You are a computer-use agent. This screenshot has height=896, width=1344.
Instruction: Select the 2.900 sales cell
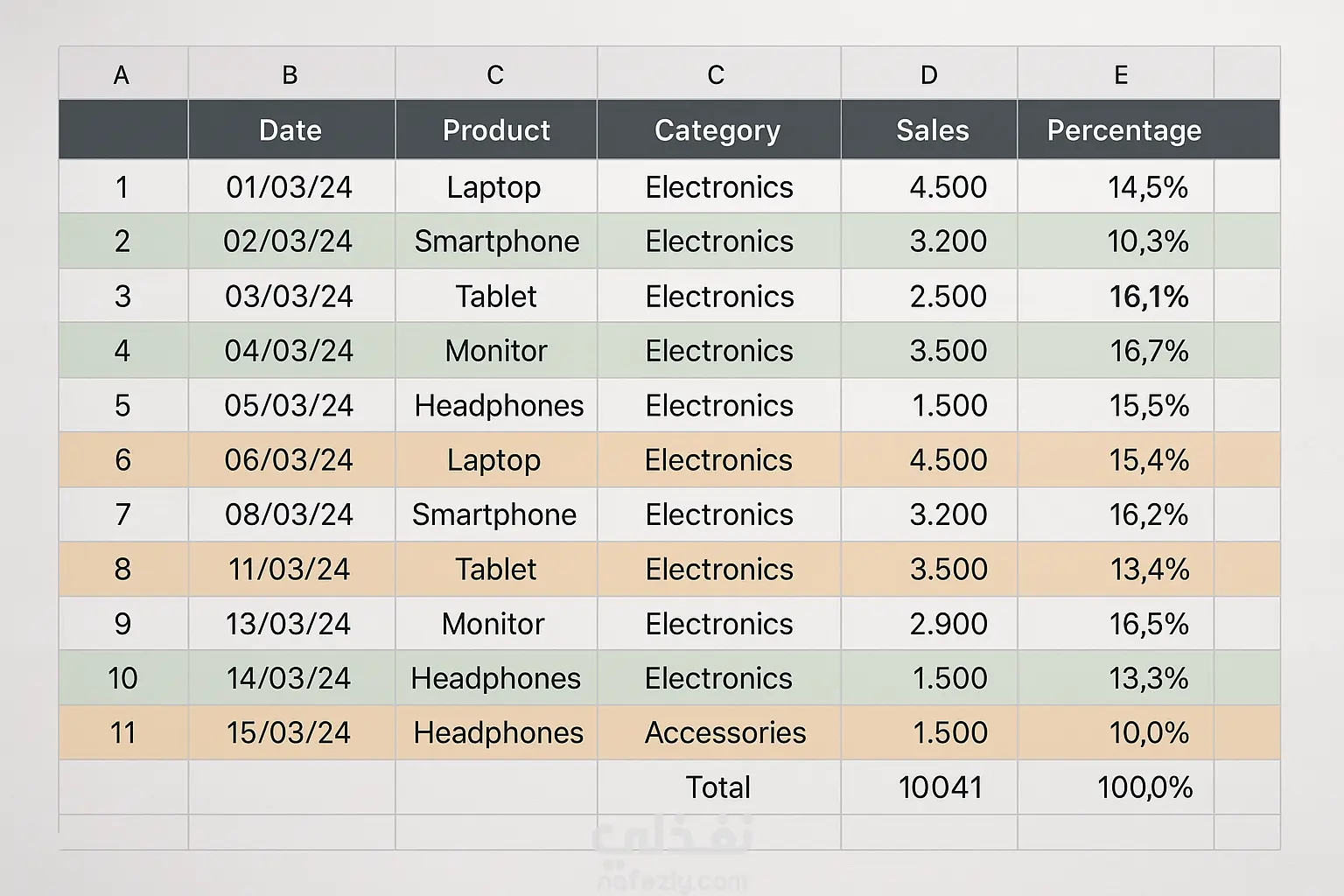(x=948, y=624)
